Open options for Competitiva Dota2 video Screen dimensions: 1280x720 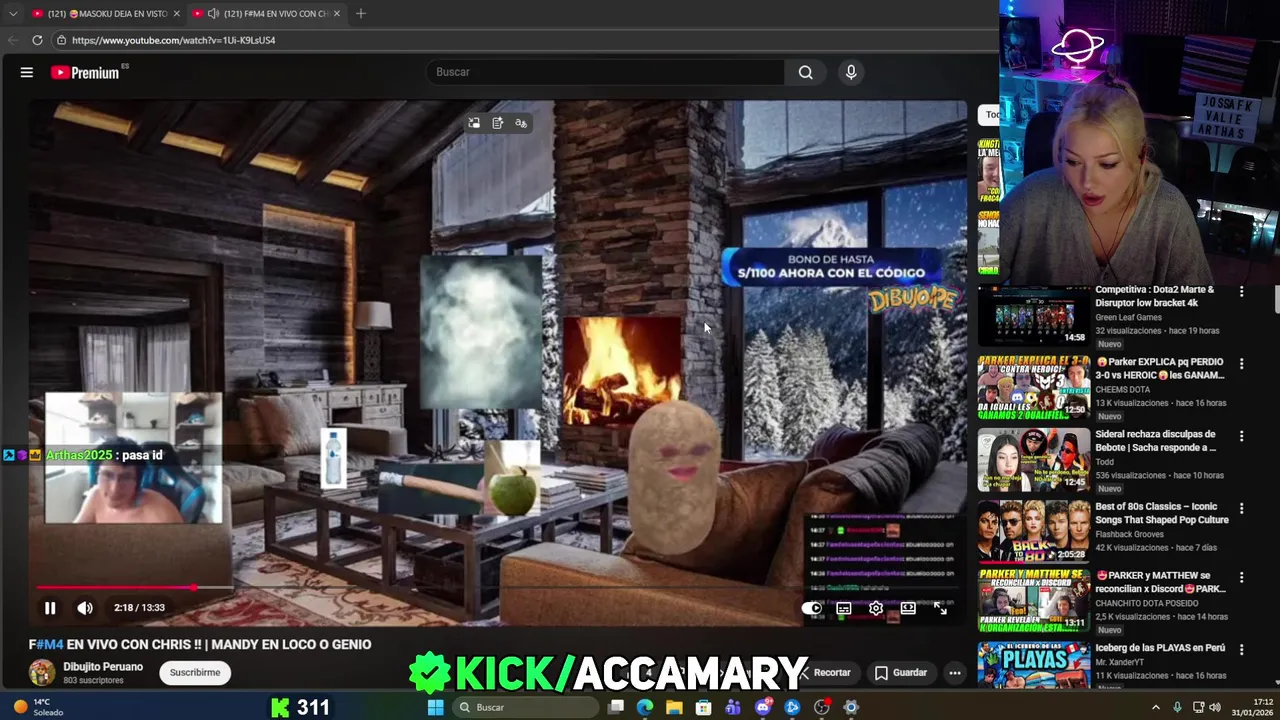click(1241, 292)
